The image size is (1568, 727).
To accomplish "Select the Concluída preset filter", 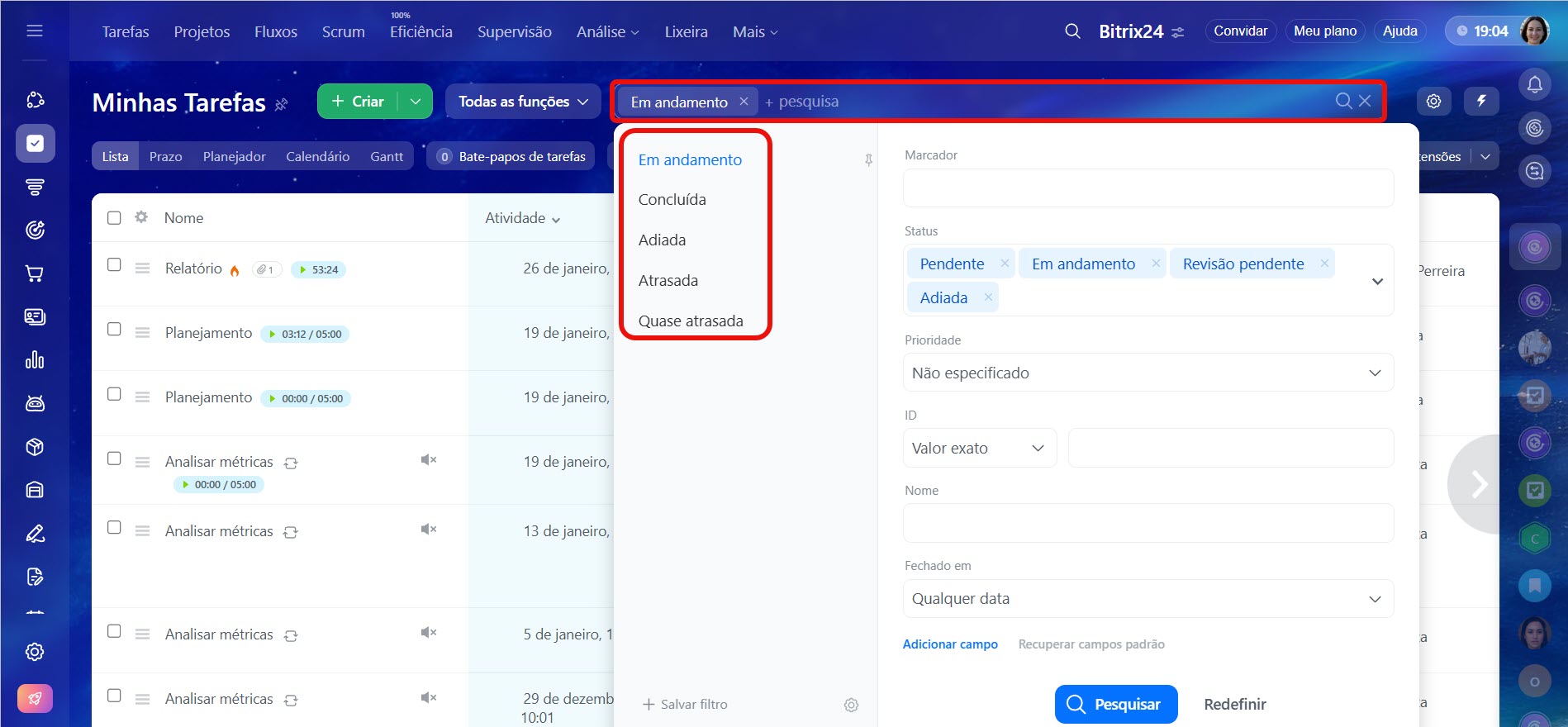I will [x=672, y=200].
